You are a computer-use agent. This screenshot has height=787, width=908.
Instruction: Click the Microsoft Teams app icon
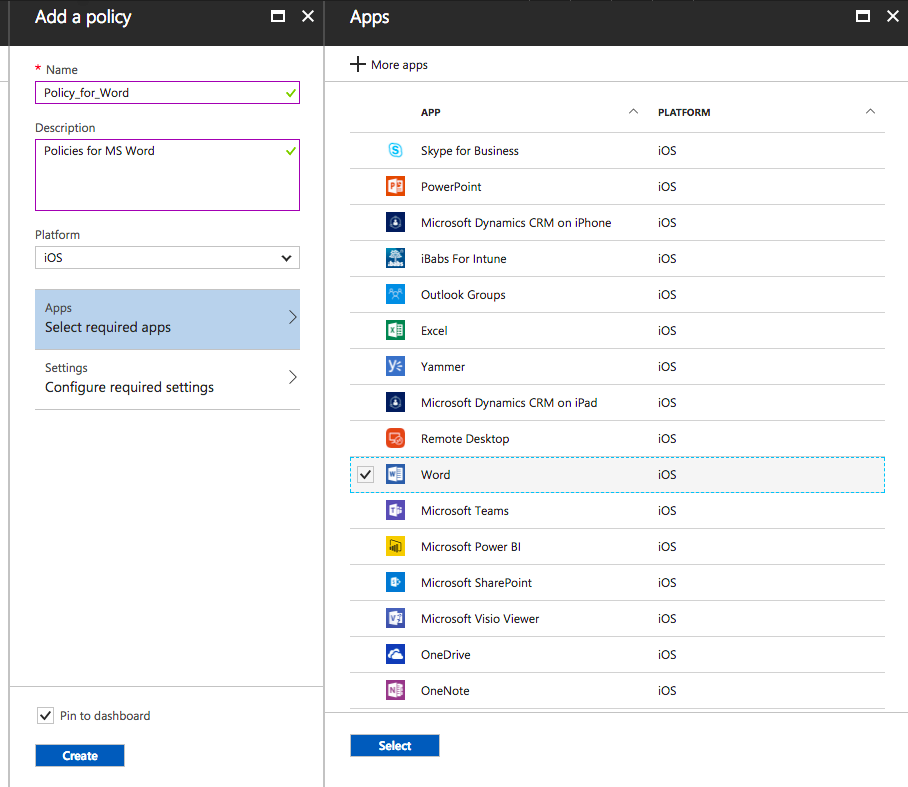pyautogui.click(x=395, y=511)
